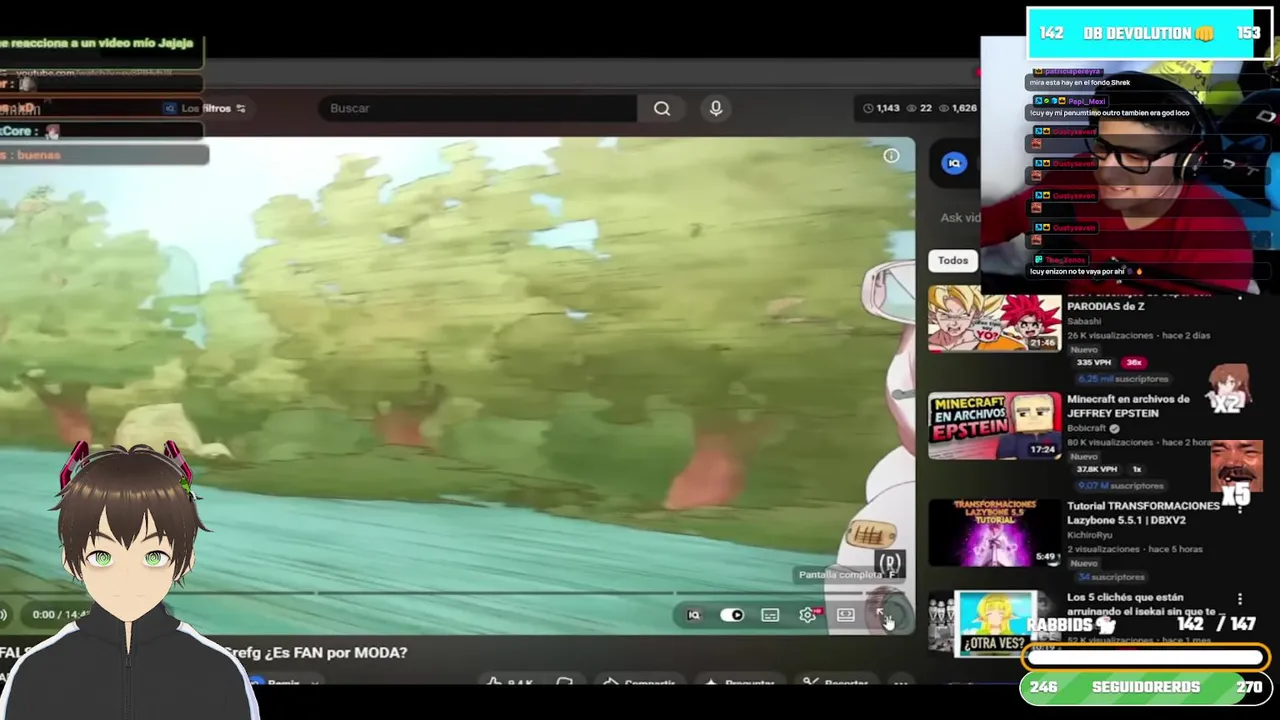Open the KichiroRyu channel name
This screenshot has width=1280, height=720.
pyautogui.click(x=1089, y=535)
